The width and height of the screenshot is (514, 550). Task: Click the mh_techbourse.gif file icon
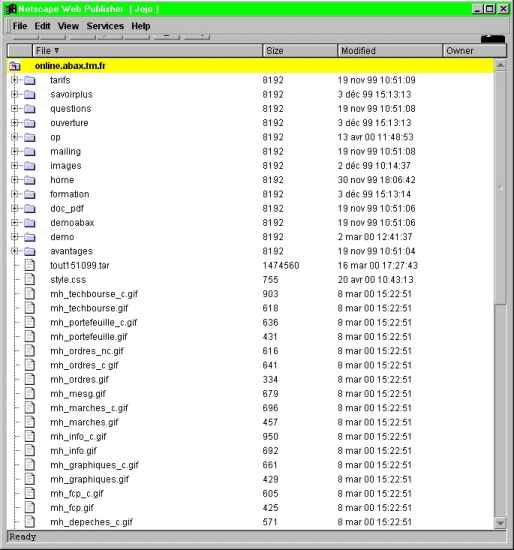pyautogui.click(x=30, y=308)
